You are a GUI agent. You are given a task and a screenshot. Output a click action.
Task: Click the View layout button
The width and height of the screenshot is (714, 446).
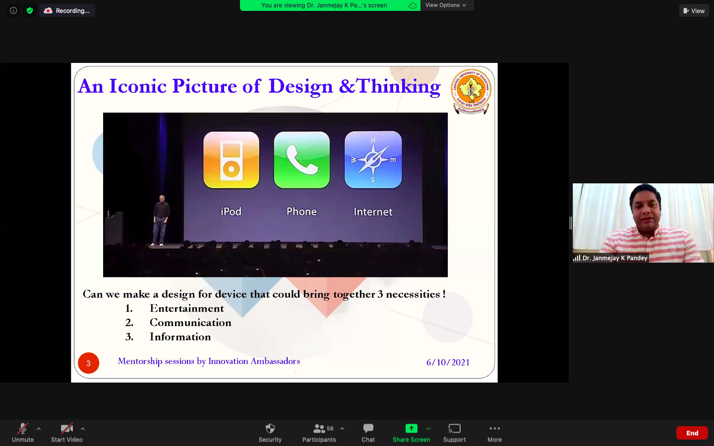pos(694,11)
